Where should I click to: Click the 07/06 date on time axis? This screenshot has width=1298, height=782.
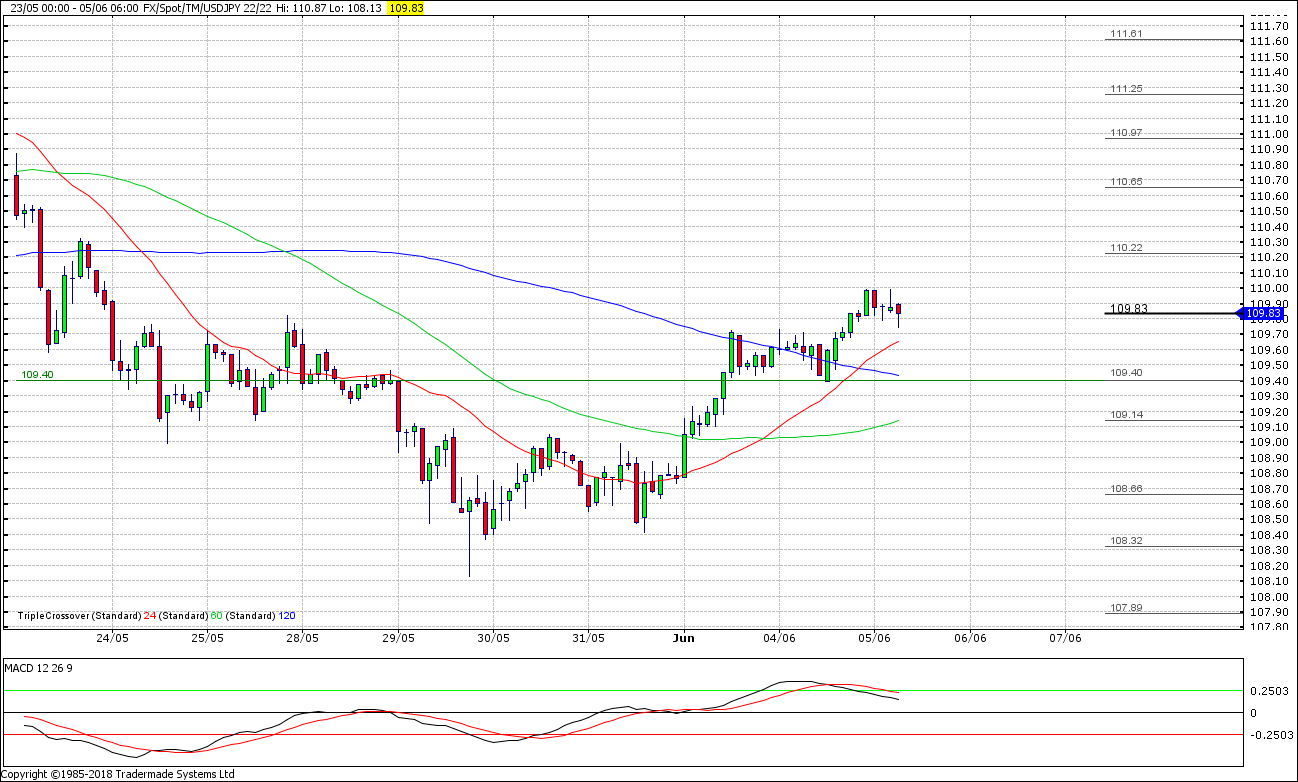[x=1065, y=638]
